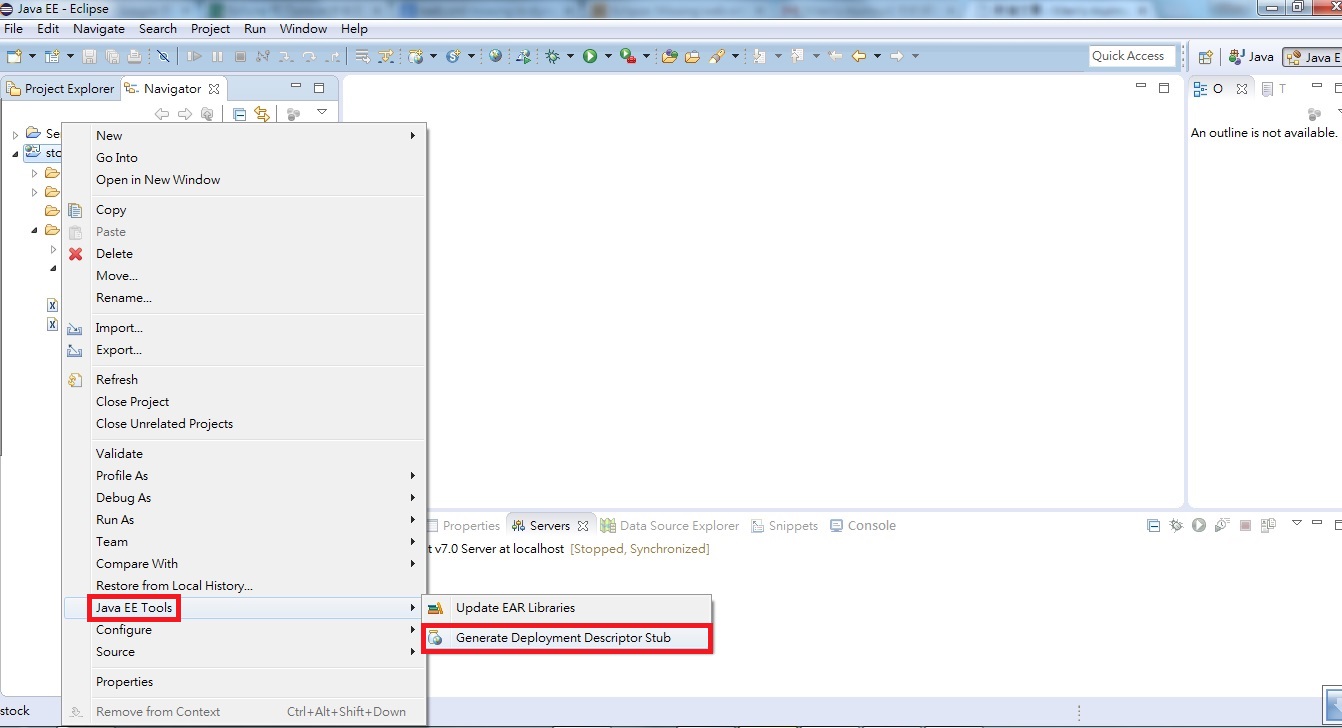Expand the Servers project tree node

[15, 134]
